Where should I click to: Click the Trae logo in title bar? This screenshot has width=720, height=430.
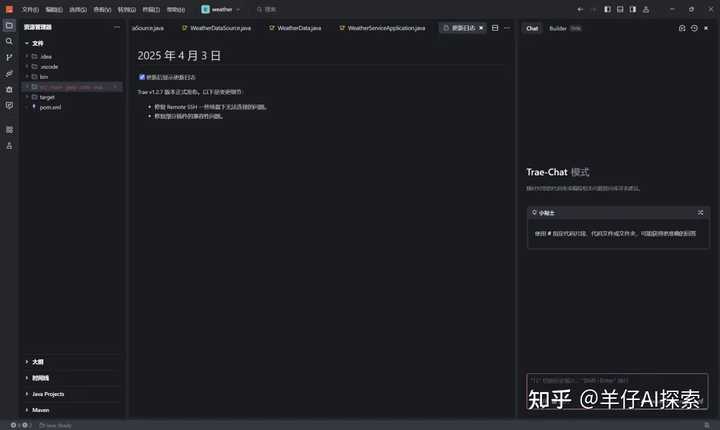[9, 9]
